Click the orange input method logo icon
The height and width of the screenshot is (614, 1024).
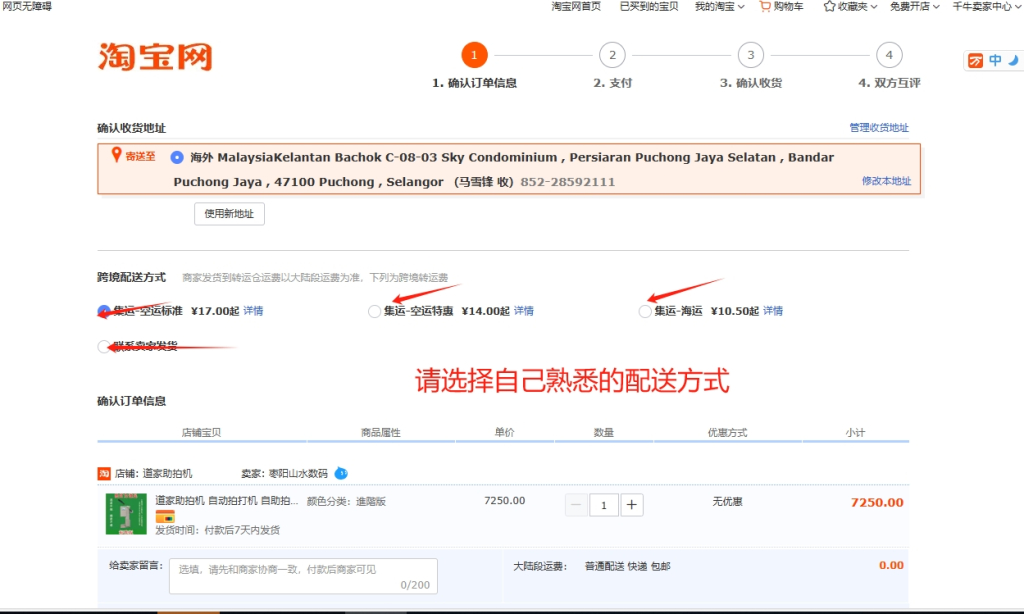coord(975,61)
